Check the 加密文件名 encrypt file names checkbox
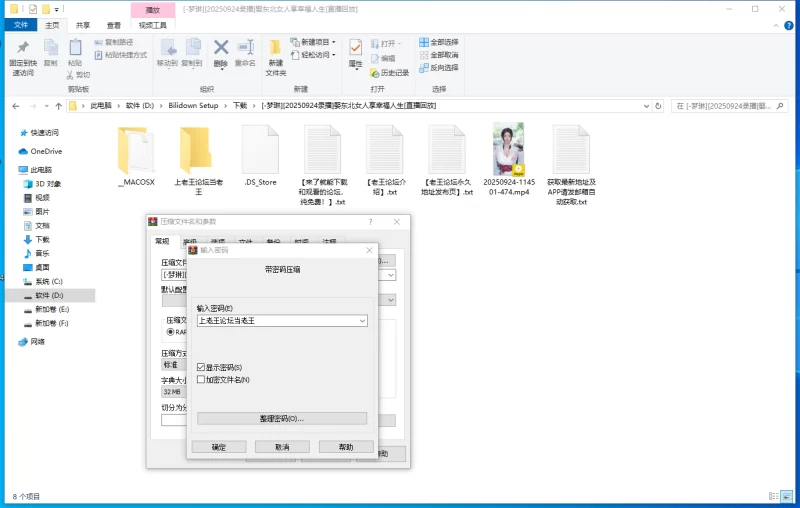The height and width of the screenshot is (508, 800). [x=201, y=379]
